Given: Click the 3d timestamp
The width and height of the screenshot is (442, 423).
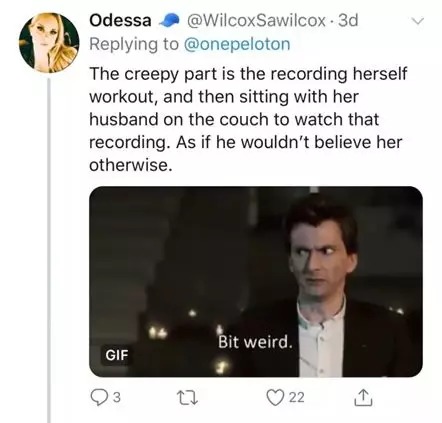Looking at the screenshot, I should click(x=348, y=21).
